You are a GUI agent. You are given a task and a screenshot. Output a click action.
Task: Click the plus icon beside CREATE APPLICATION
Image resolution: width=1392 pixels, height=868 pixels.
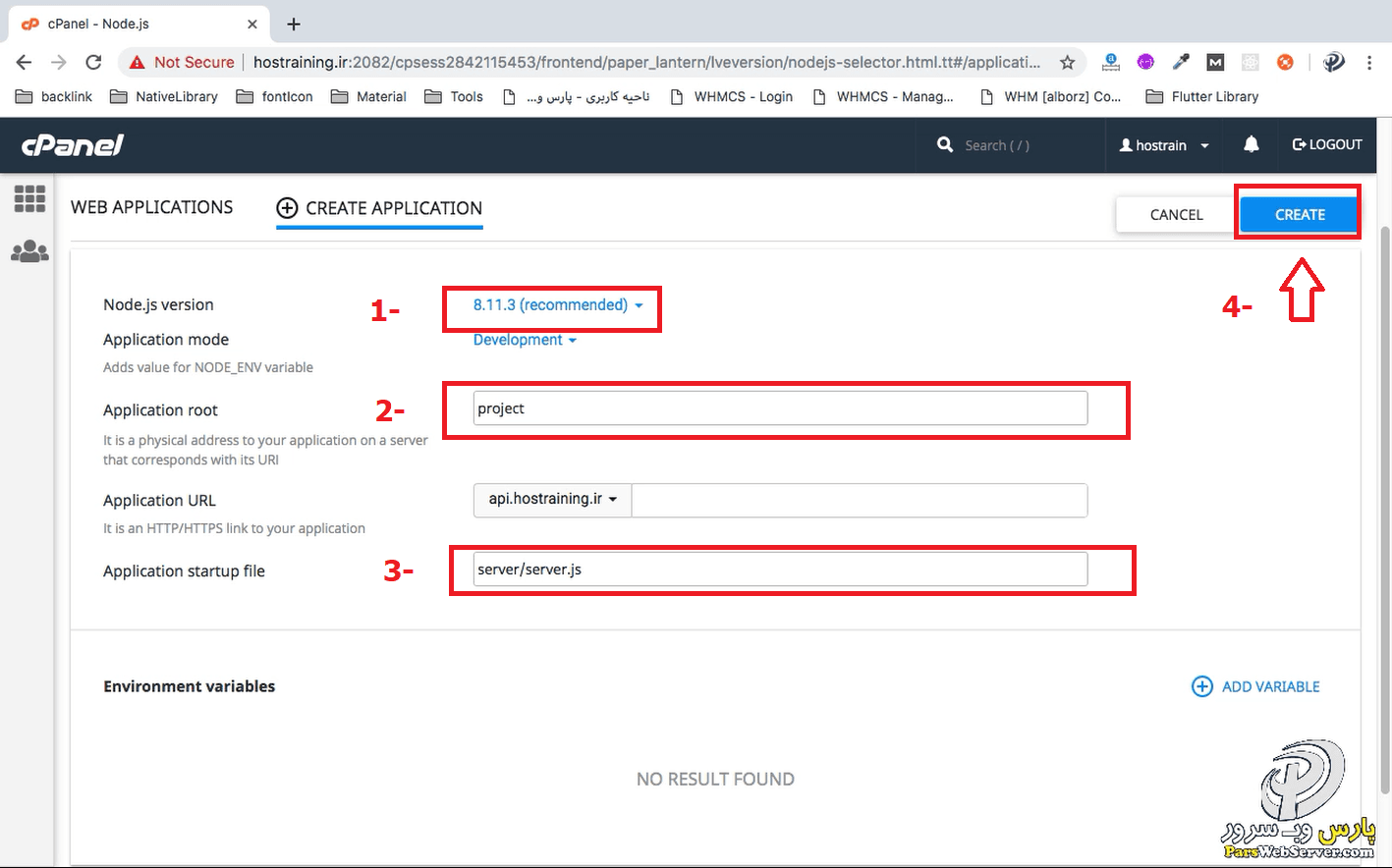[x=287, y=208]
